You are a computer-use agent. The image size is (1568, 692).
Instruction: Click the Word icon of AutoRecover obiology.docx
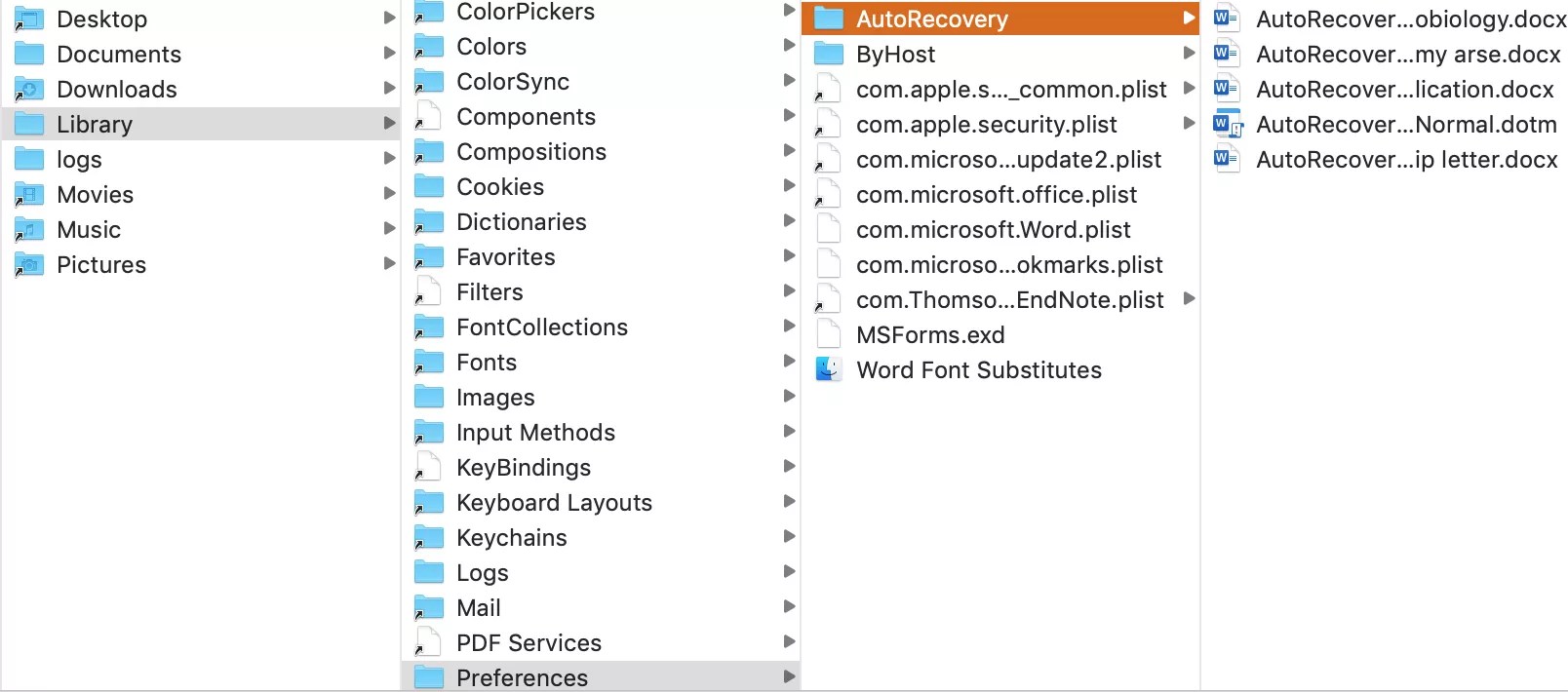click(x=1227, y=19)
